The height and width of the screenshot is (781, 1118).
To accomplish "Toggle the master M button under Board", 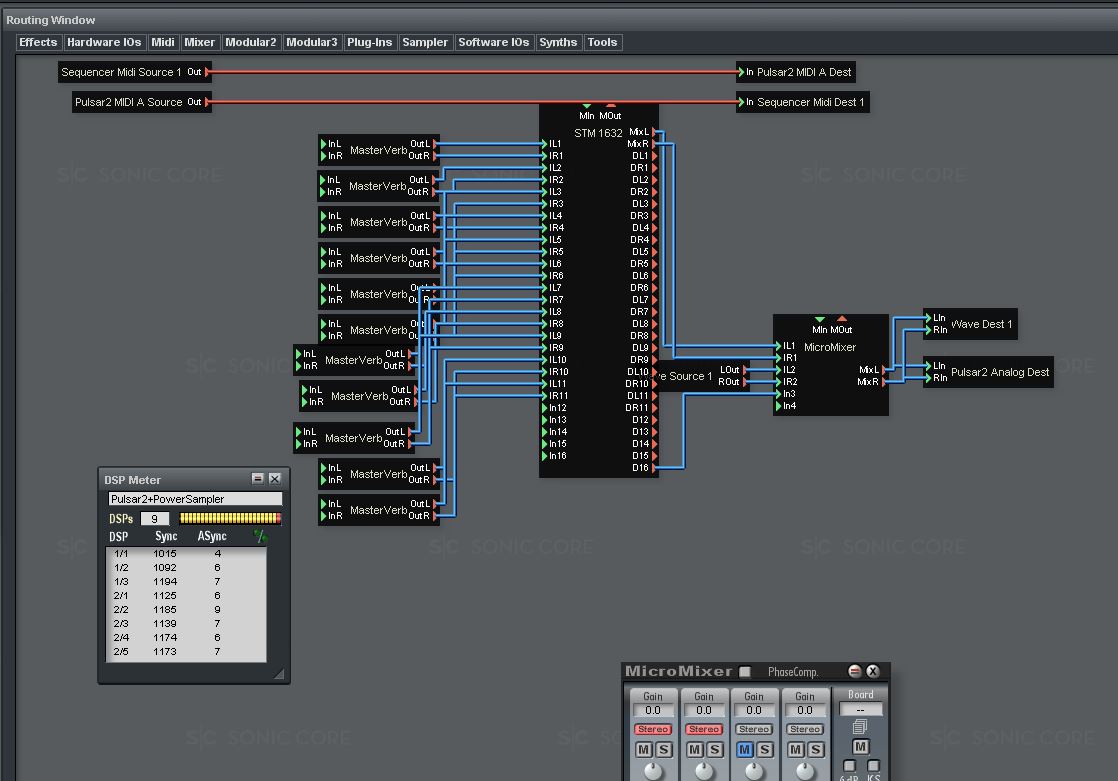I will click(861, 747).
